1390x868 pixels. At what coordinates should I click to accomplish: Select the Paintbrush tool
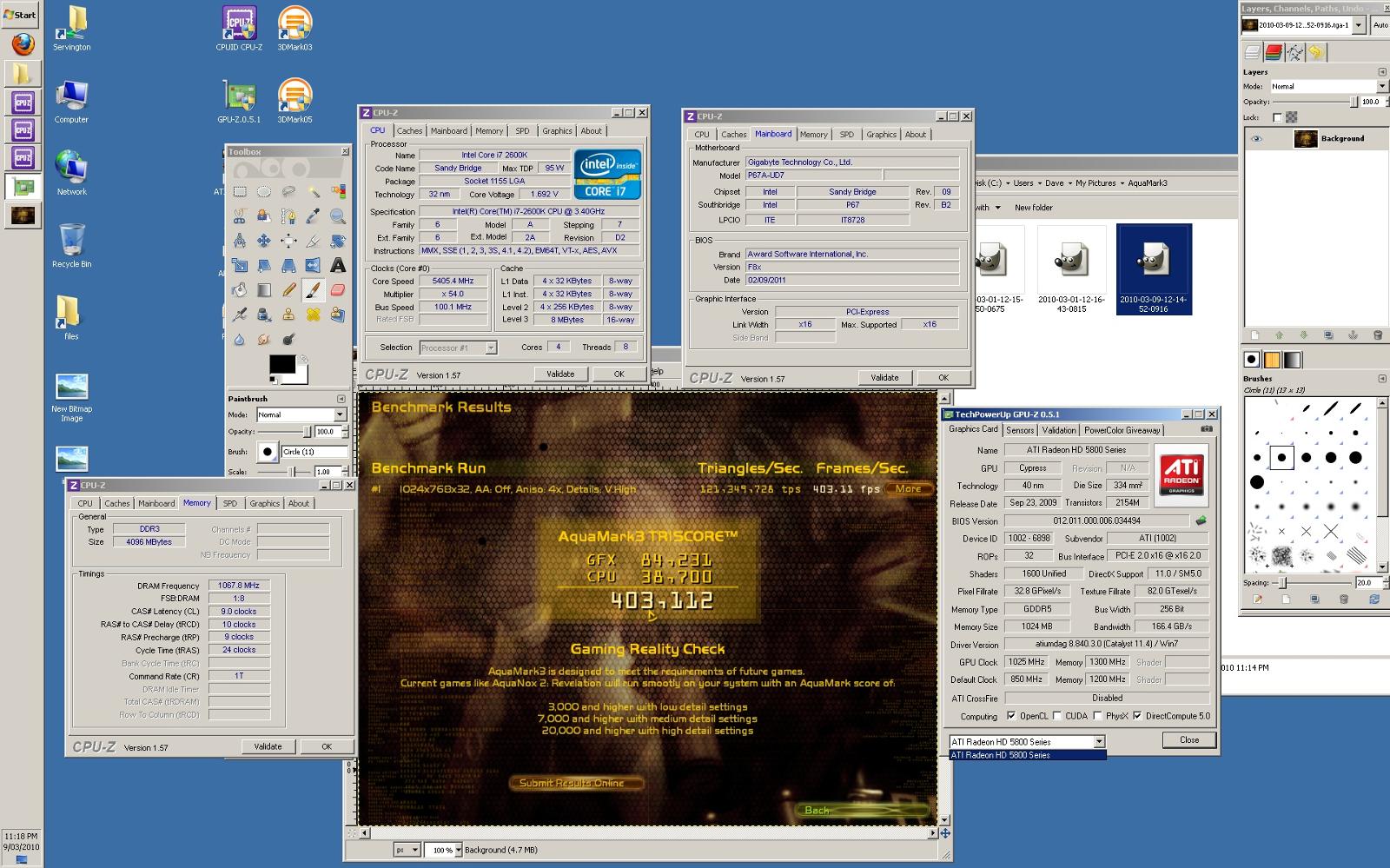314,290
